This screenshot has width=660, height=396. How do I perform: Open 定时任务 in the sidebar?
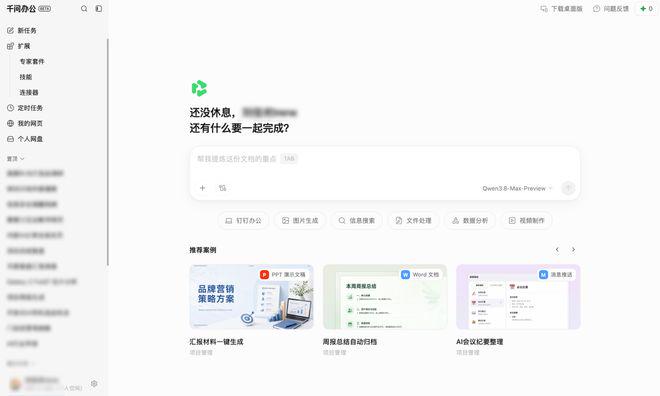[25, 108]
